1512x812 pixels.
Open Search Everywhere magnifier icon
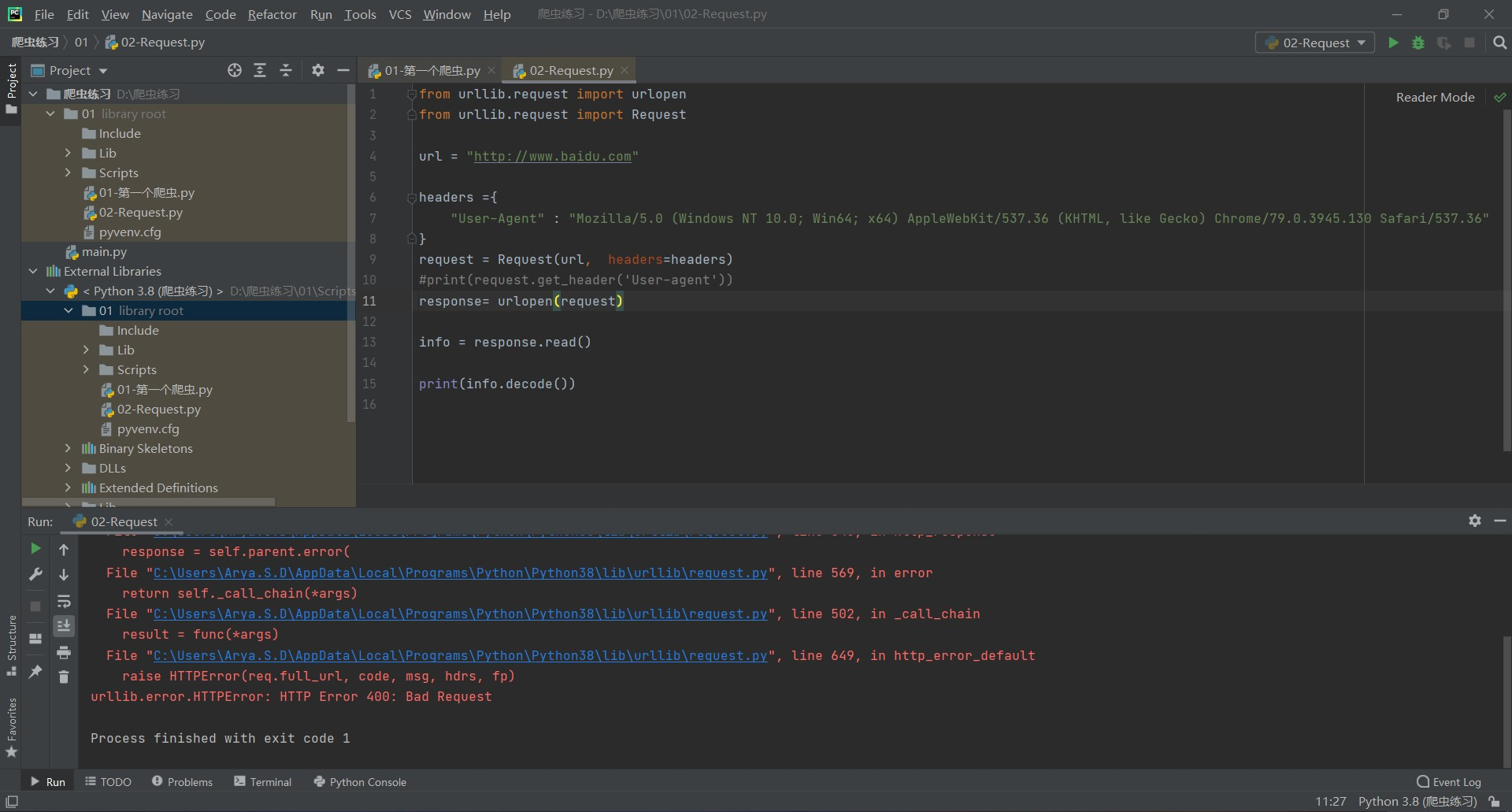tap(1499, 43)
